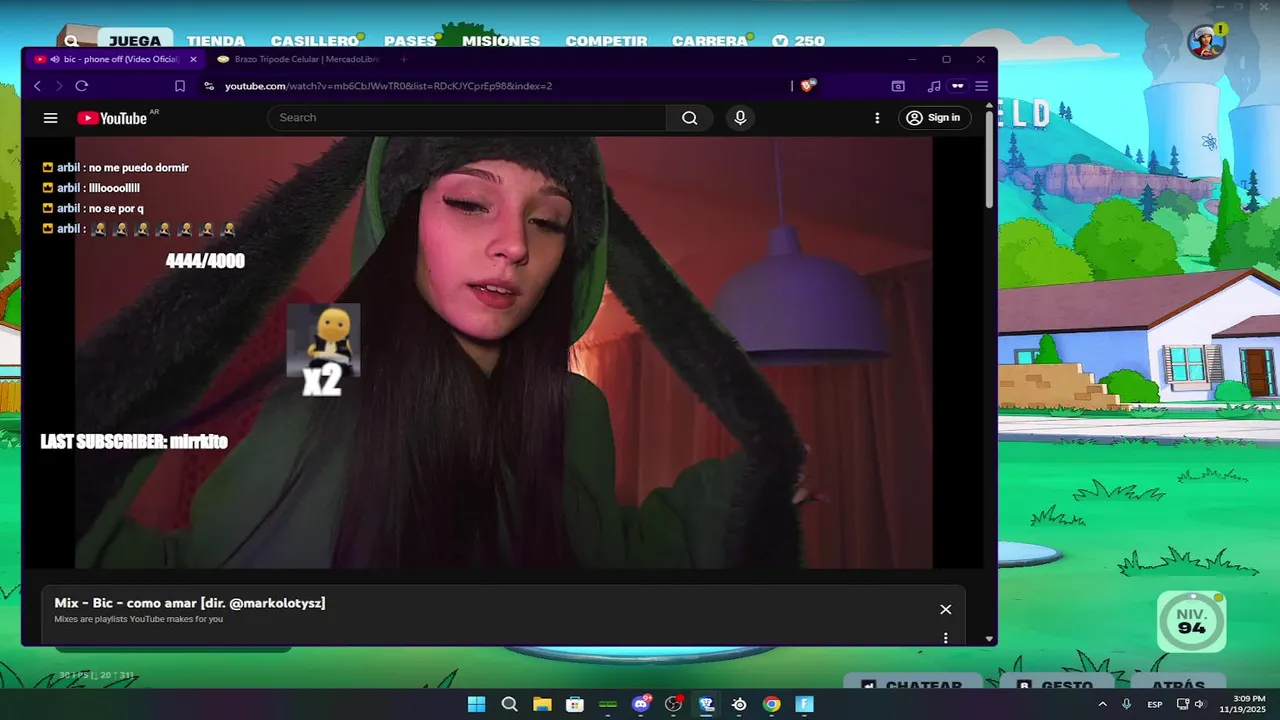Image resolution: width=1280 pixels, height=720 pixels.
Task: Open the clock showing 3:09 PM
Action: [x=1241, y=704]
